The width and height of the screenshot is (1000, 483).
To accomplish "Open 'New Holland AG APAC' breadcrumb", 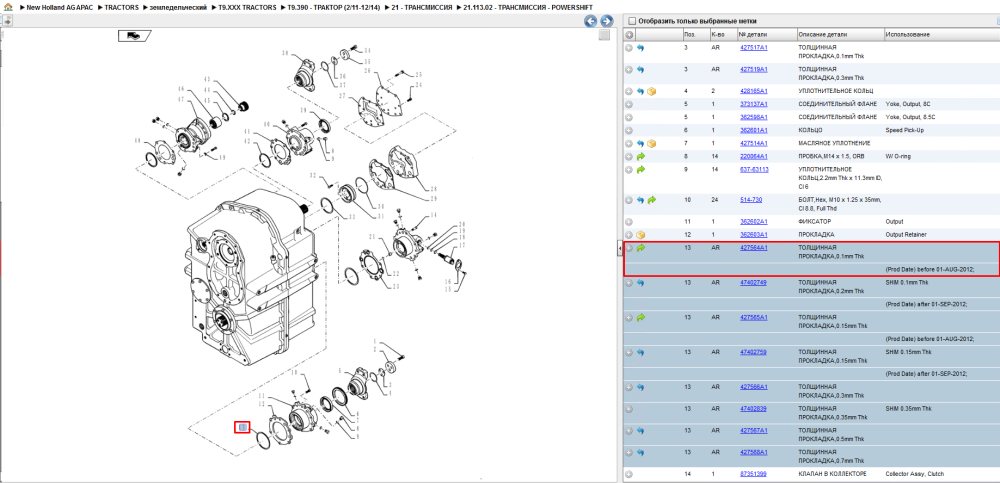I will point(59,7).
